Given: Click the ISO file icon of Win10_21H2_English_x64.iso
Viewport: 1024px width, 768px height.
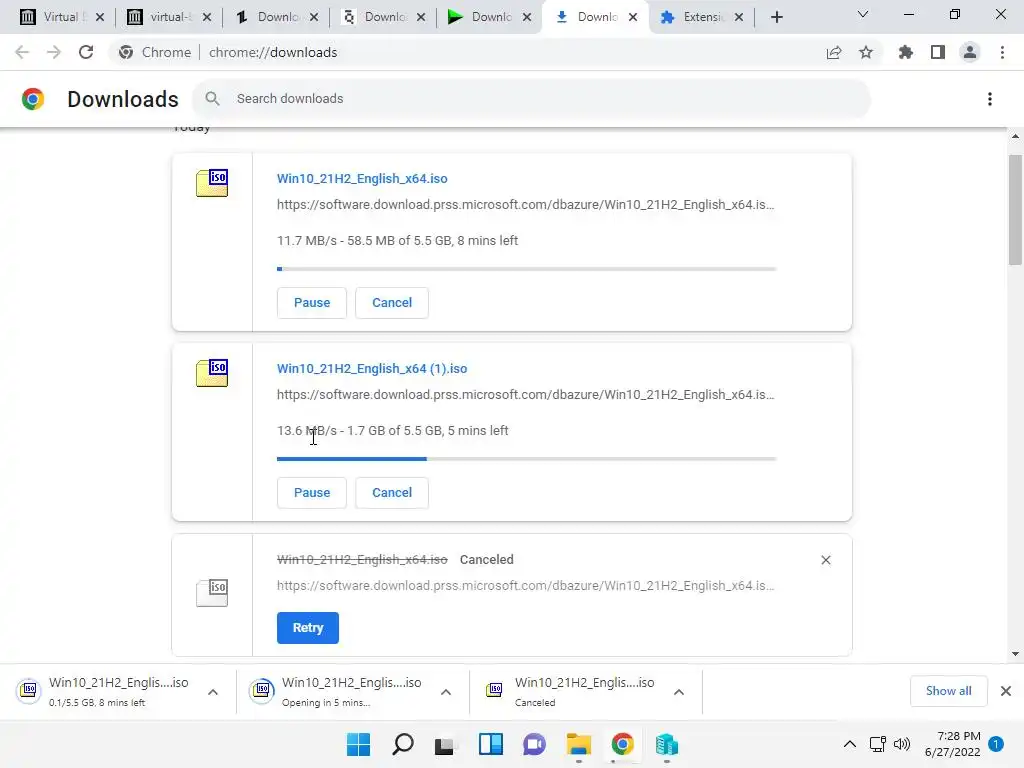Looking at the screenshot, I should click(x=212, y=183).
